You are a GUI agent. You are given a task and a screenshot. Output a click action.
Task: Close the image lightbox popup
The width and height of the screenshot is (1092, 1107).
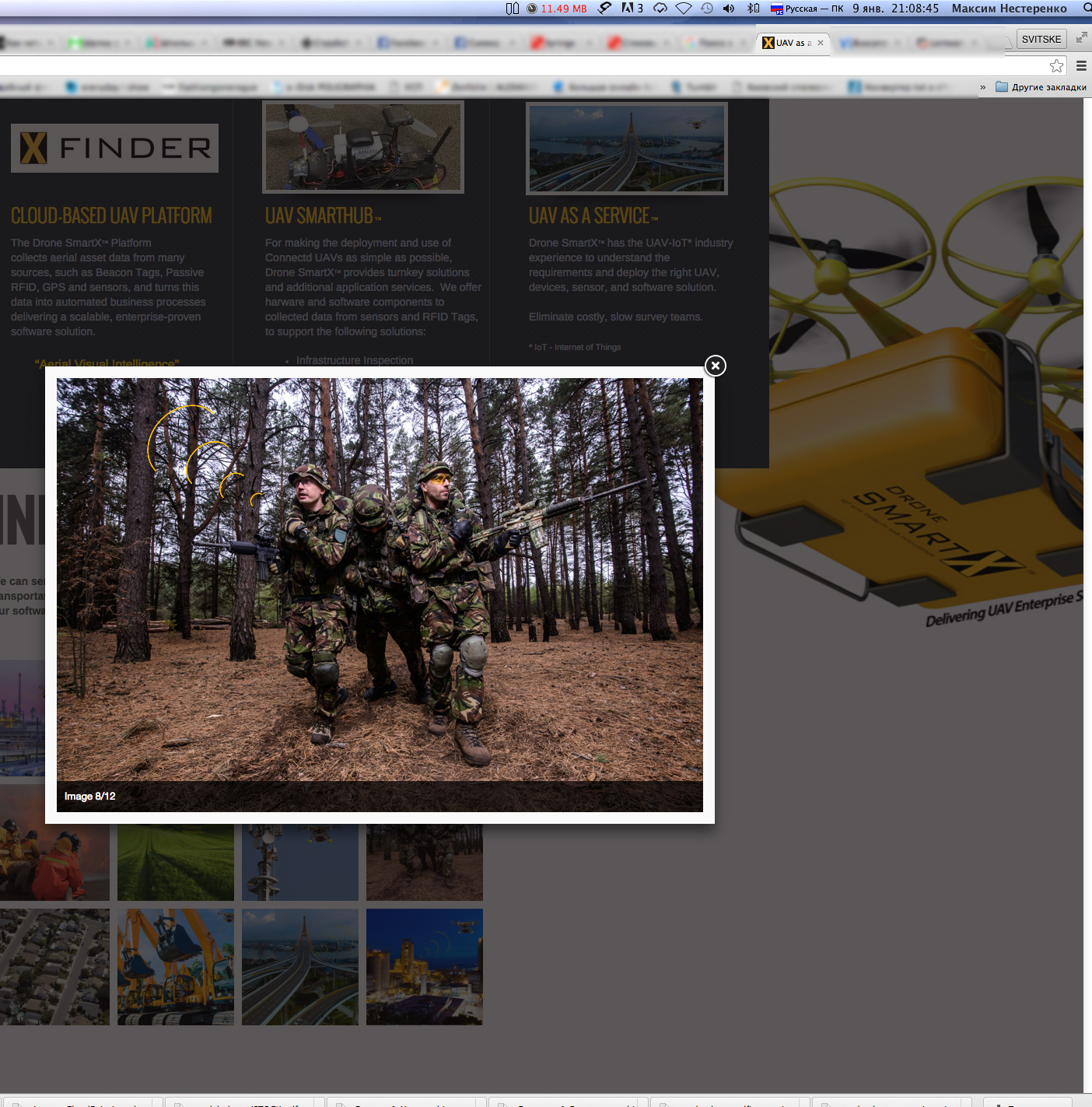point(715,366)
